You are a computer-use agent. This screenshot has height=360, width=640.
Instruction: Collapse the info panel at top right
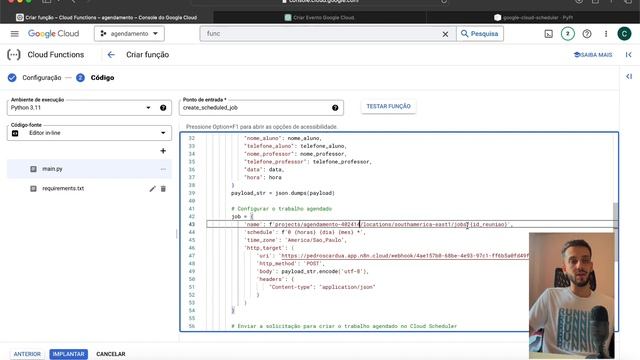629,55
